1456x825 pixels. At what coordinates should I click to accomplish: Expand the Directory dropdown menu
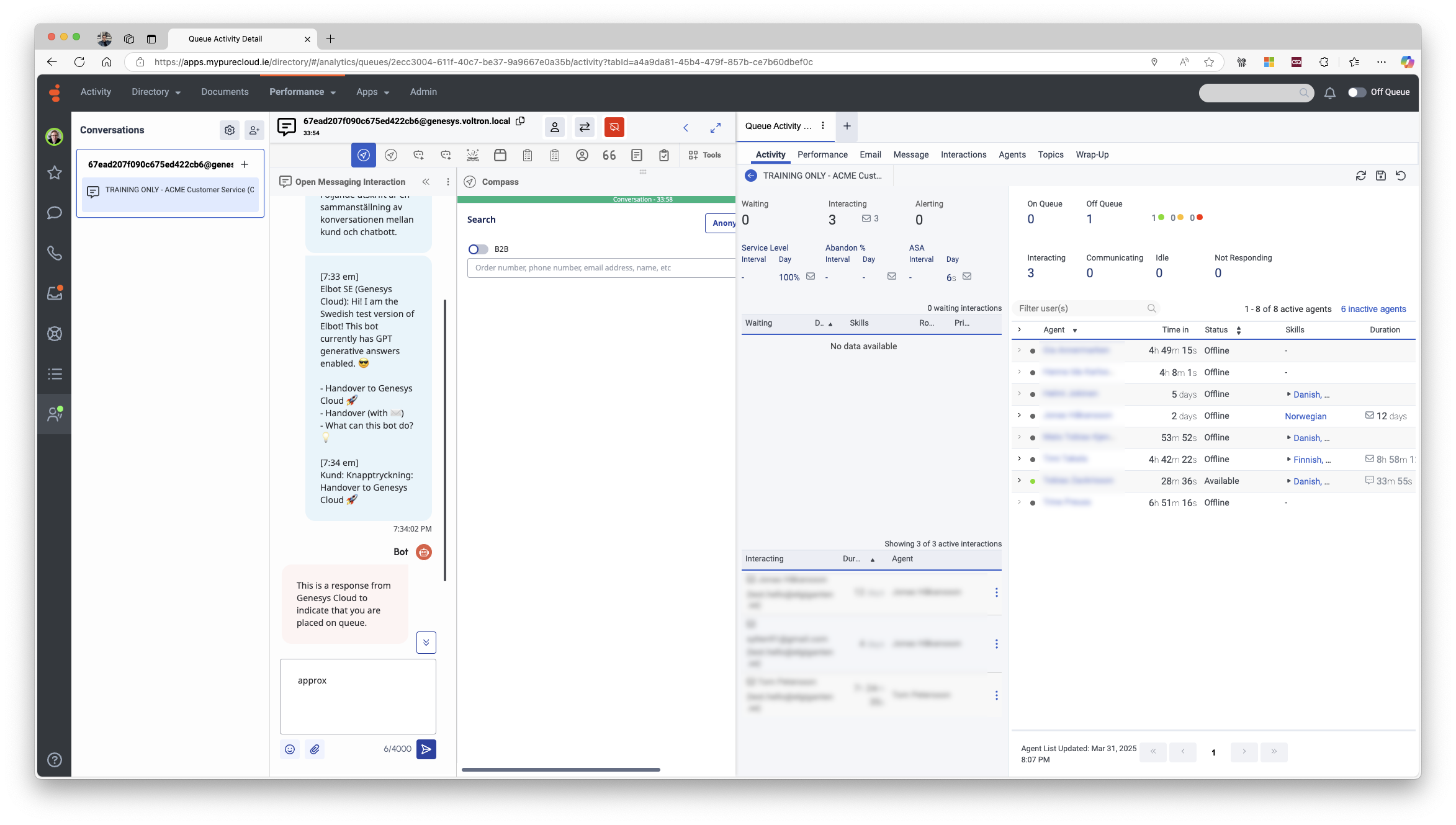[x=156, y=92]
